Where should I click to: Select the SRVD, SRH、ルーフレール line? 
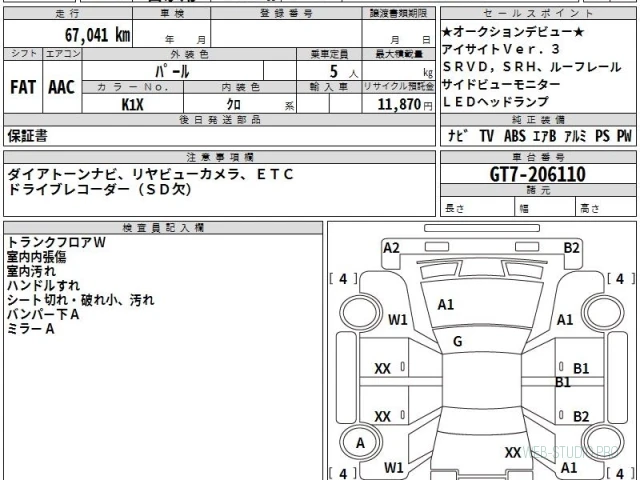click(x=532, y=67)
